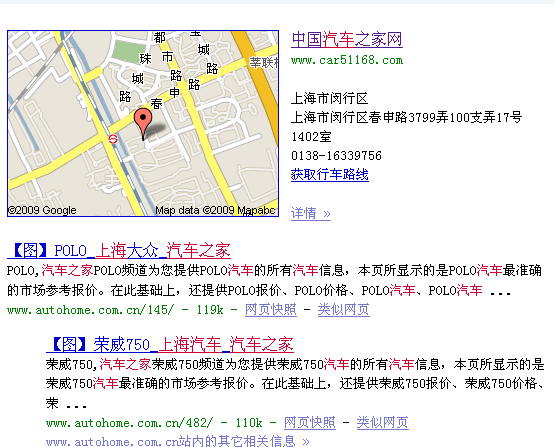Click the red location pin on map

click(x=143, y=124)
